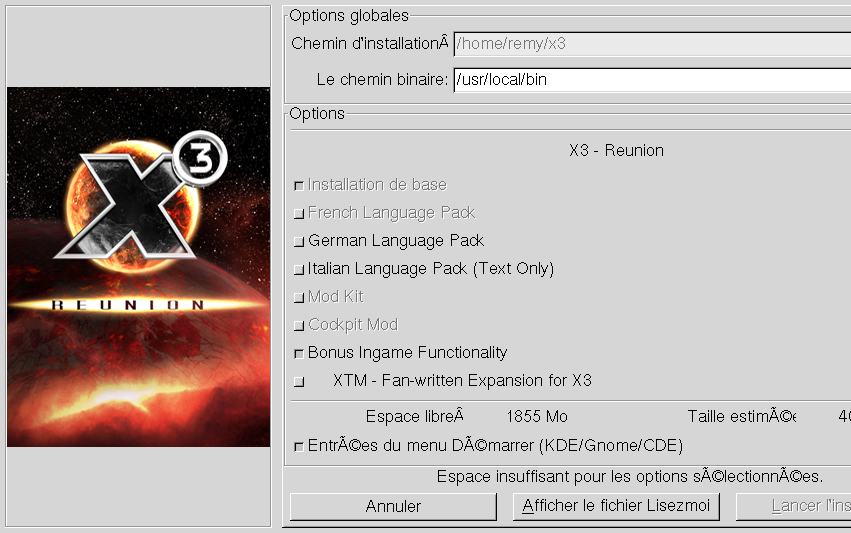Click the Espace insuffisant status message
Viewport: 851px width, 533px height.
(630, 477)
